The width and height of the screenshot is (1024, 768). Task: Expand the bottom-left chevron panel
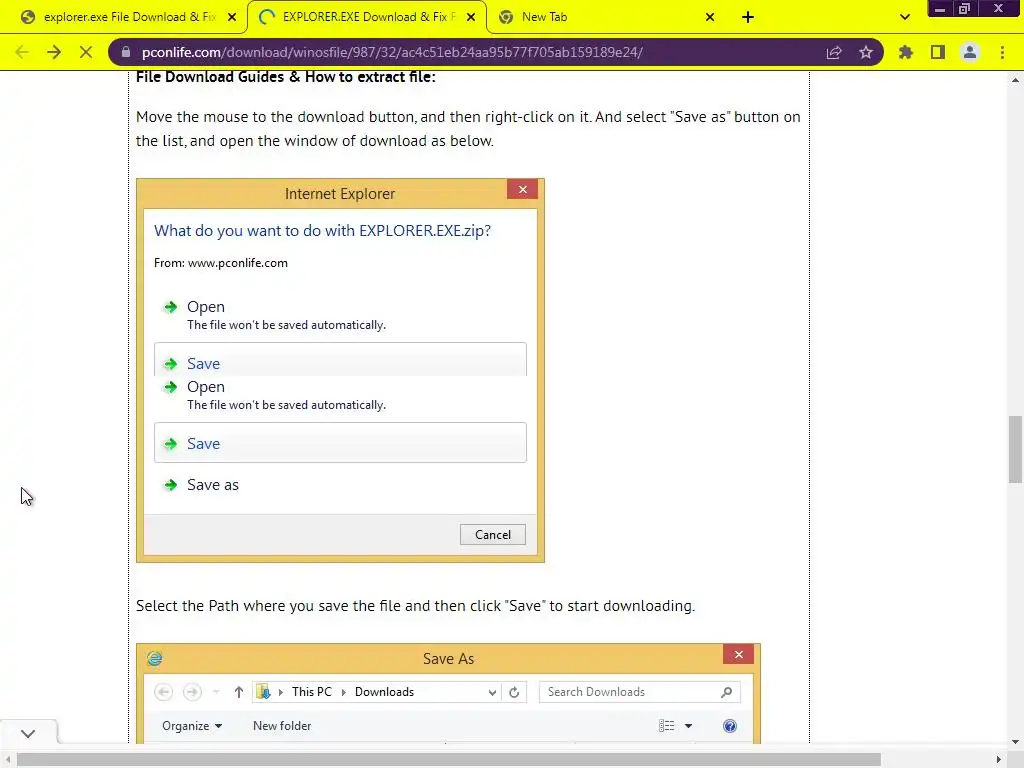pos(28,733)
